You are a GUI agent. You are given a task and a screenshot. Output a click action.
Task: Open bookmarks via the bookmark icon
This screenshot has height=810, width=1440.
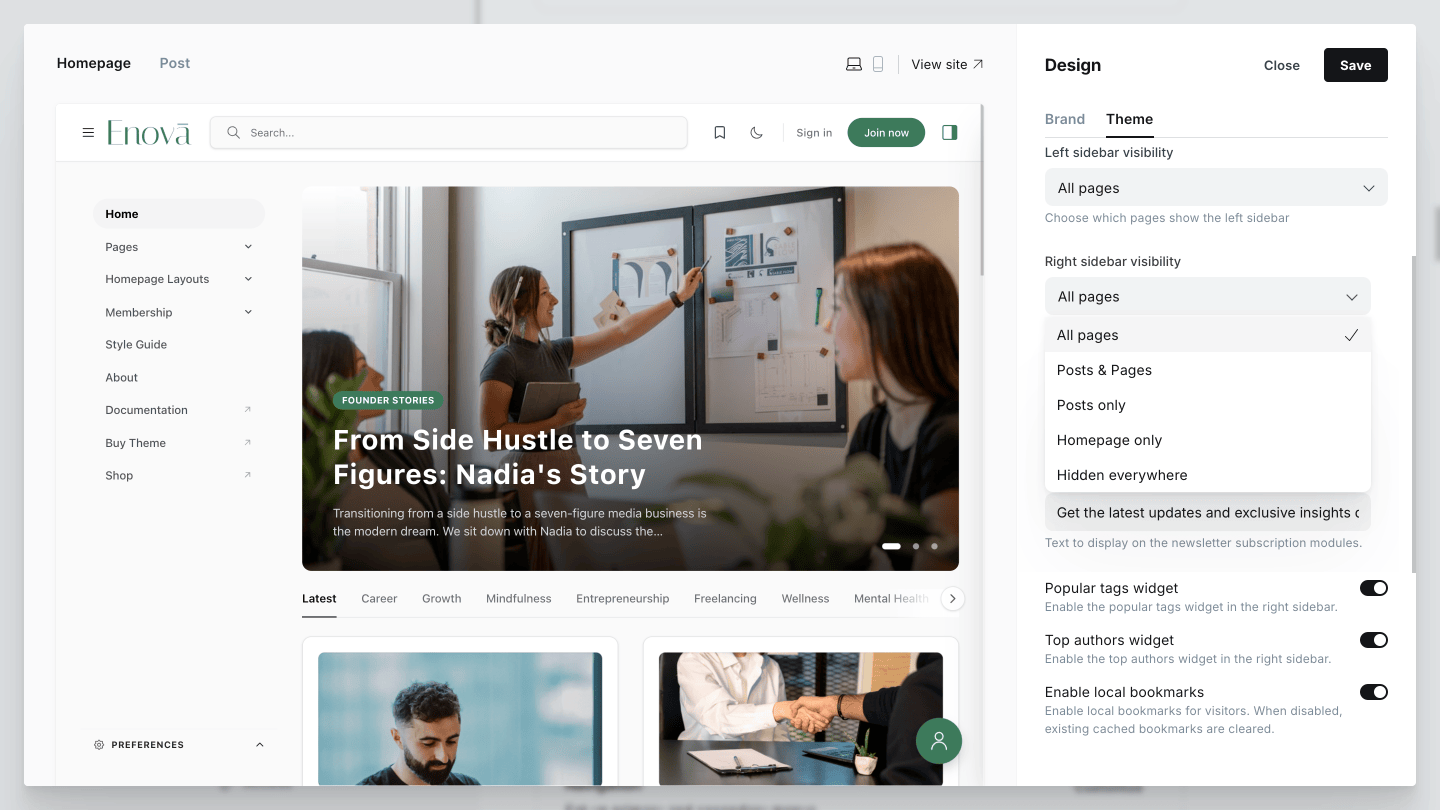coord(719,133)
